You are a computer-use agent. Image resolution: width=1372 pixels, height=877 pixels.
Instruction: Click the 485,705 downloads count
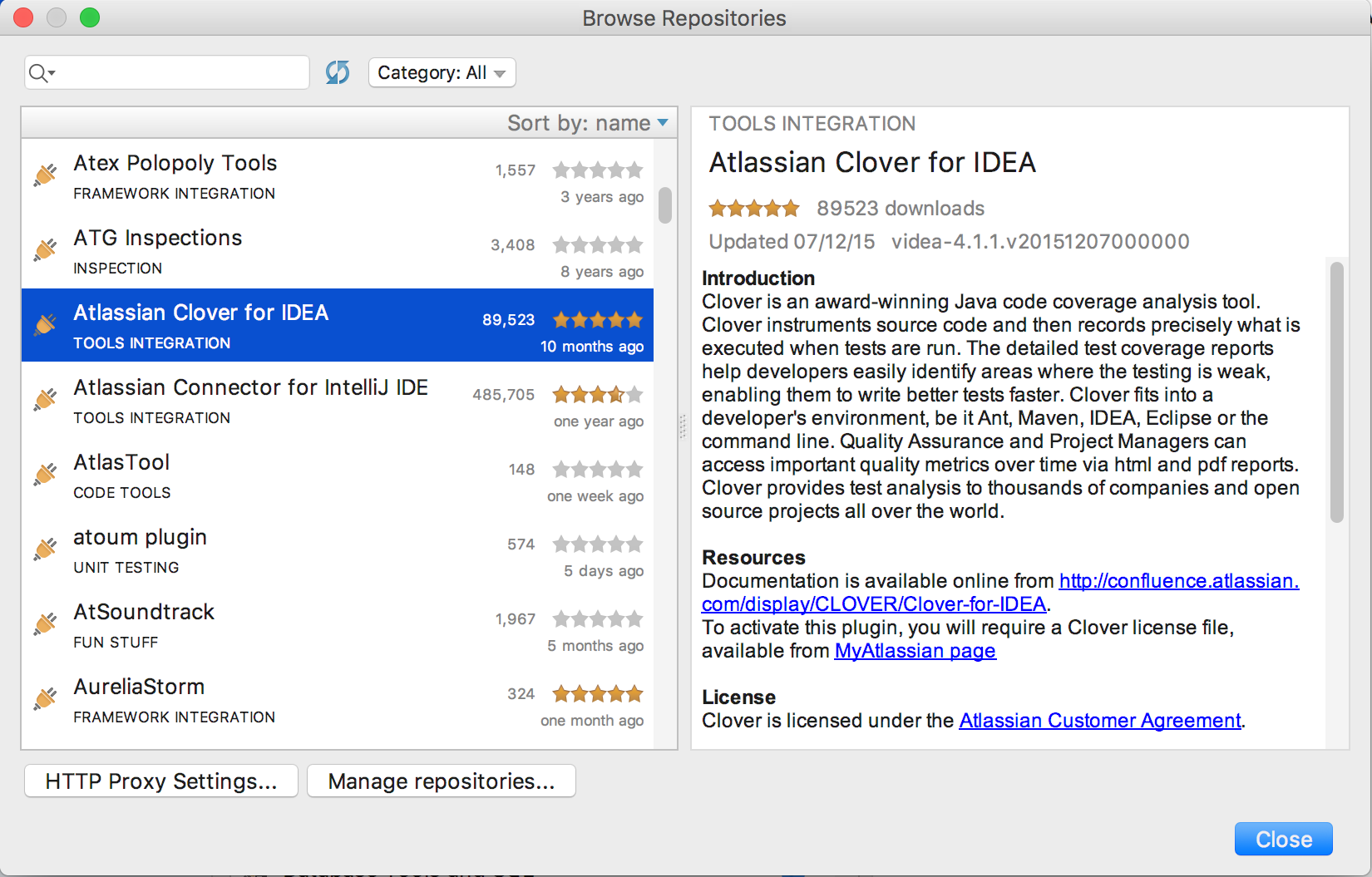[504, 395]
